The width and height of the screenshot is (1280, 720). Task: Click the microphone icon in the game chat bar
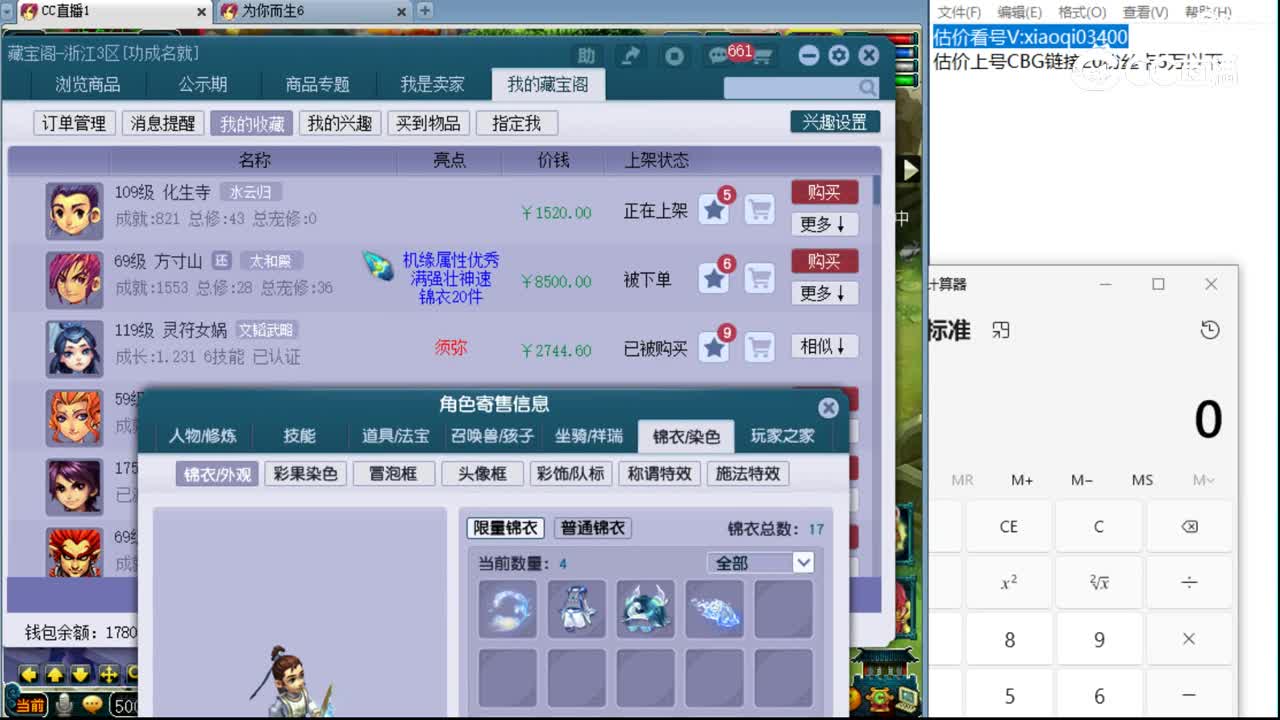click(64, 704)
